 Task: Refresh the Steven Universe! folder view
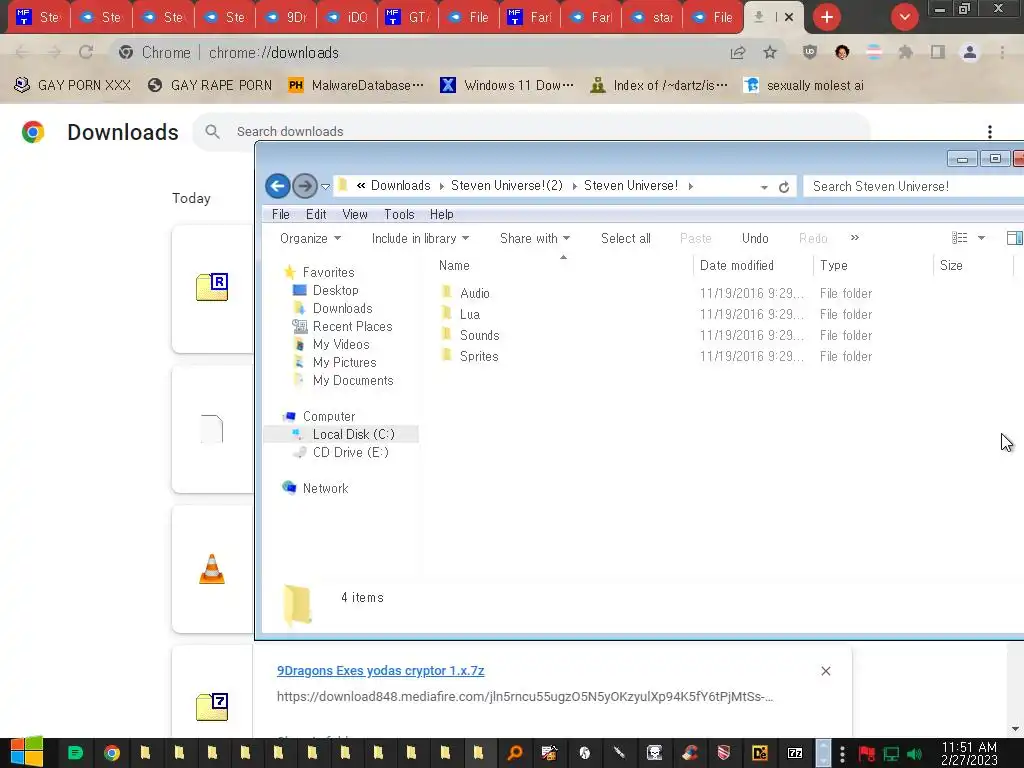784,187
